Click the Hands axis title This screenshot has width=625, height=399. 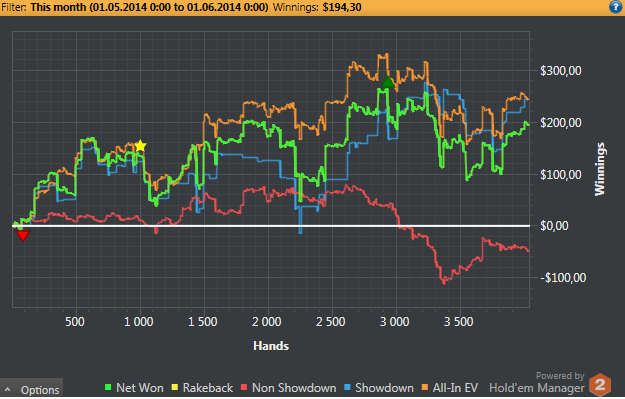pos(271,346)
